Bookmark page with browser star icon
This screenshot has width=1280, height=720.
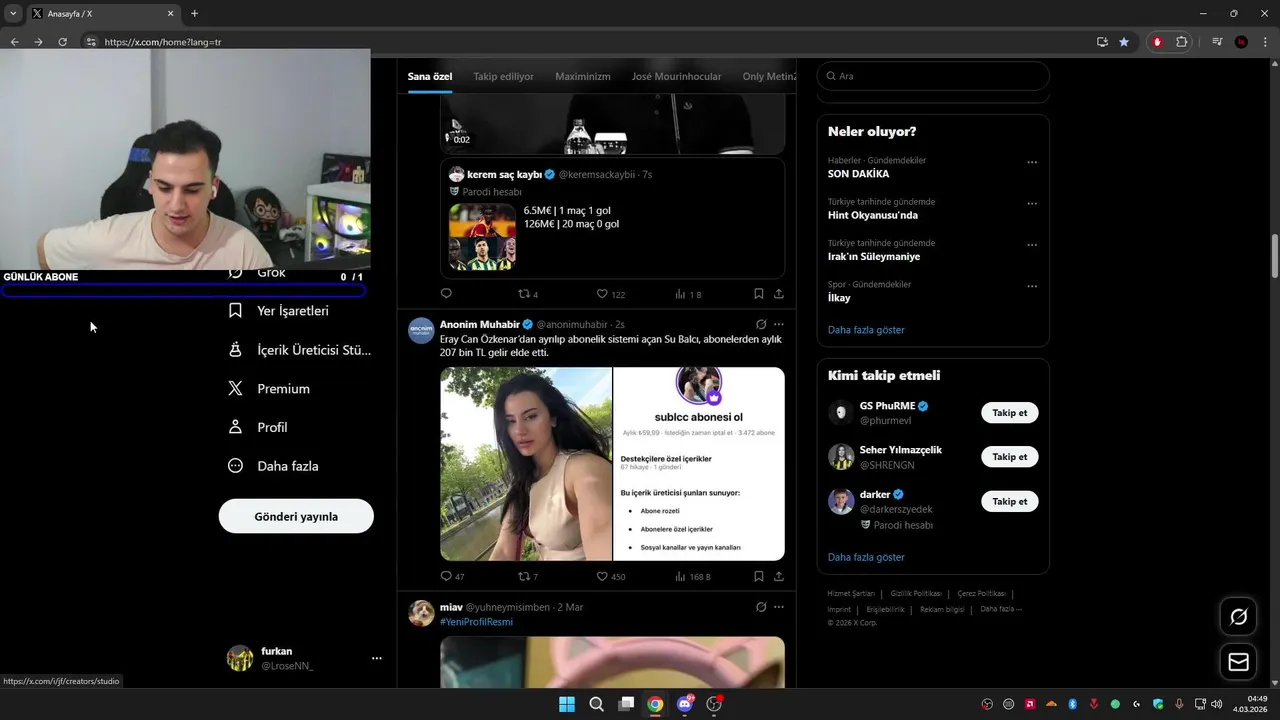1124,42
